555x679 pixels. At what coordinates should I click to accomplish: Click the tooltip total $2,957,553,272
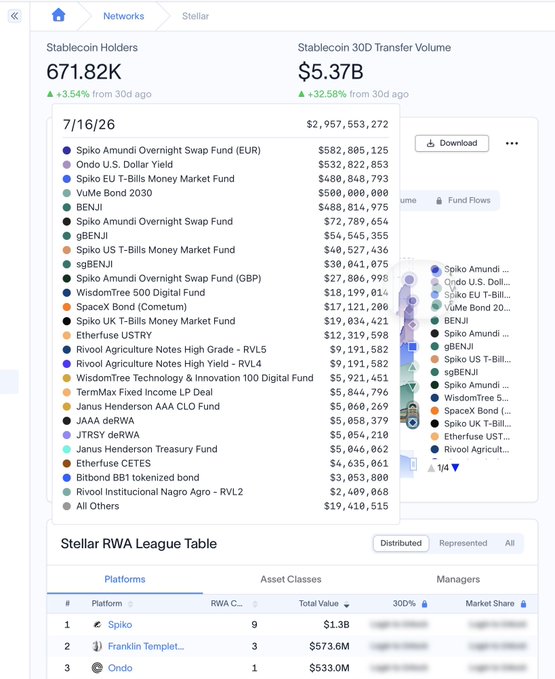(x=347, y=125)
